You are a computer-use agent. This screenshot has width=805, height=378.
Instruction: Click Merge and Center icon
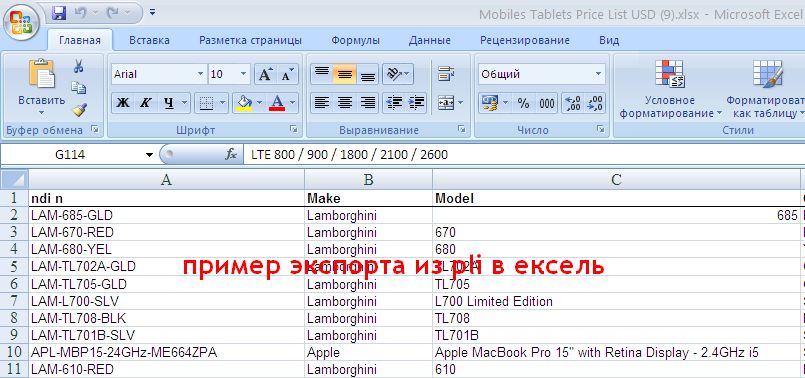[445, 103]
